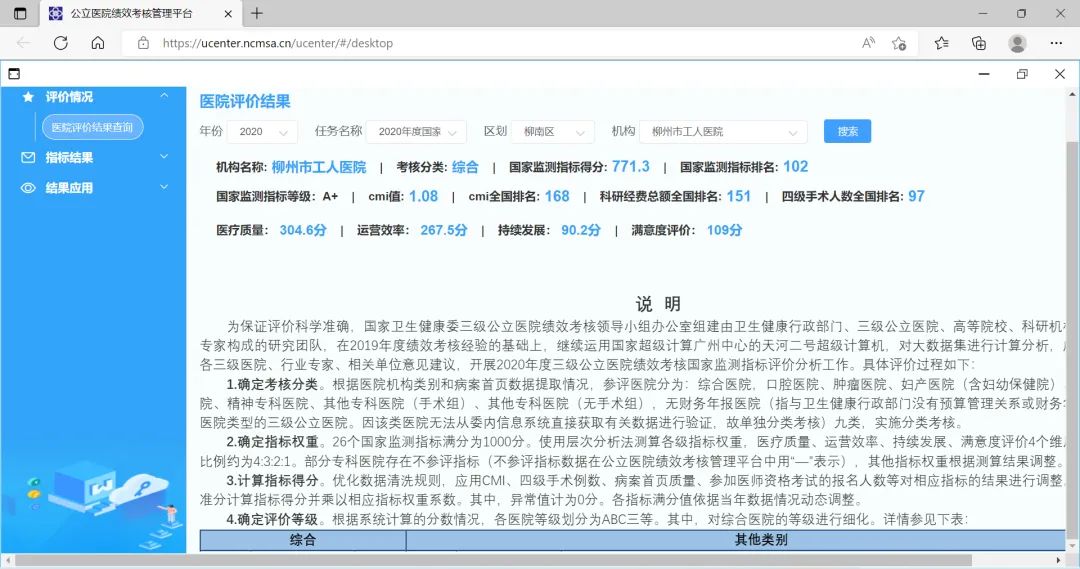This screenshot has width=1080, height=569.
Task: Open the user profile avatar
Action: click(1017, 43)
